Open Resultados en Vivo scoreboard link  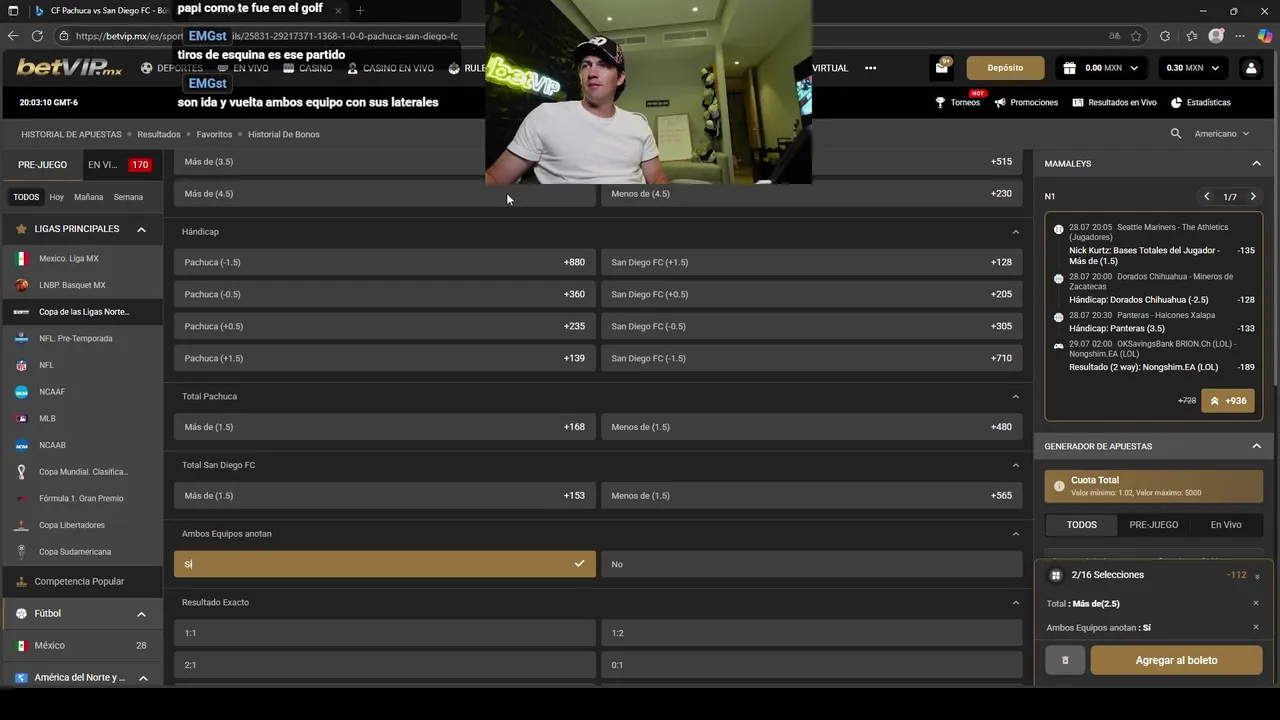click(1114, 102)
